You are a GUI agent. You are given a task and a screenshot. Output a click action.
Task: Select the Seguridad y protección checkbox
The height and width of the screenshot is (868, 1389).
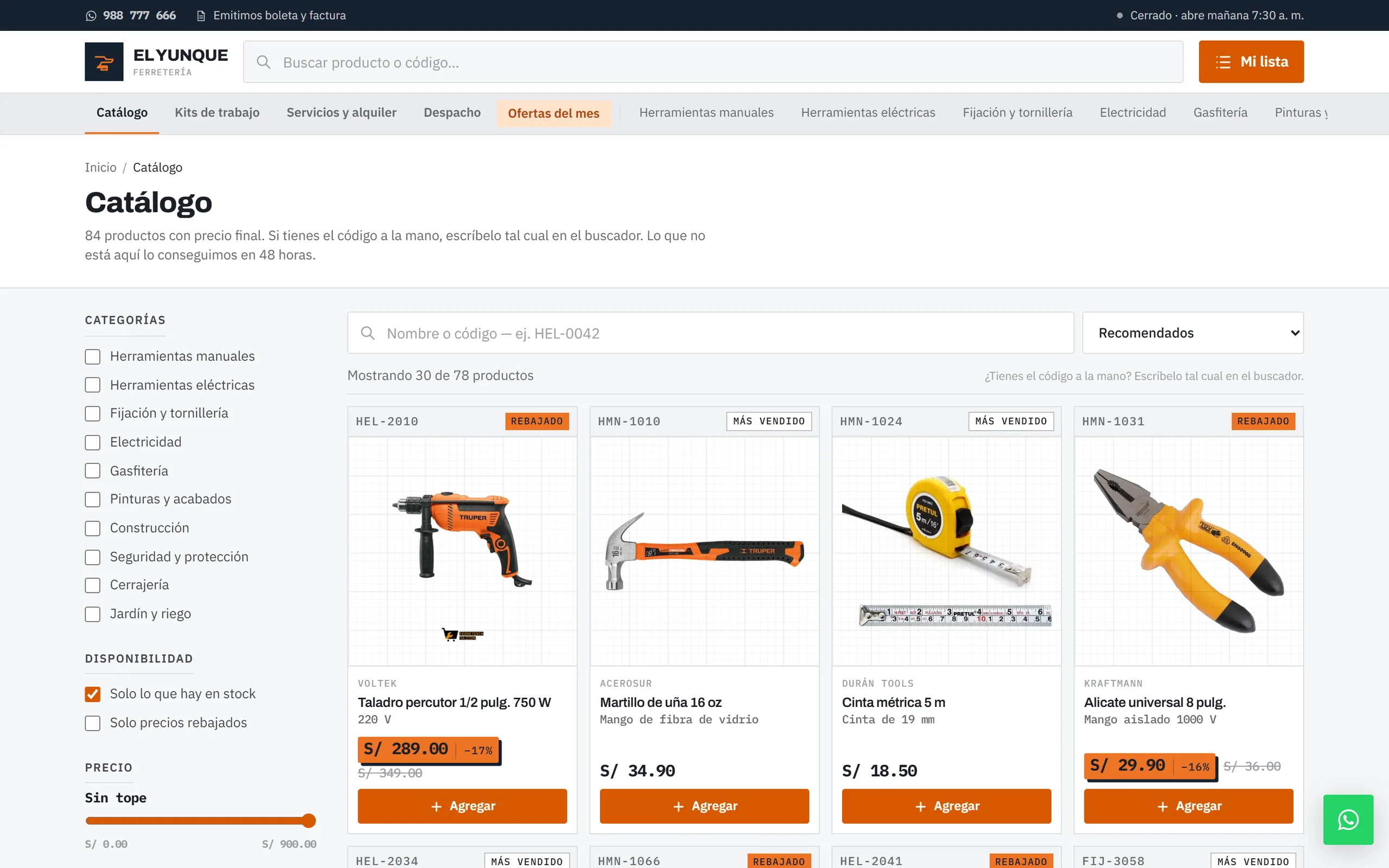coord(92,557)
